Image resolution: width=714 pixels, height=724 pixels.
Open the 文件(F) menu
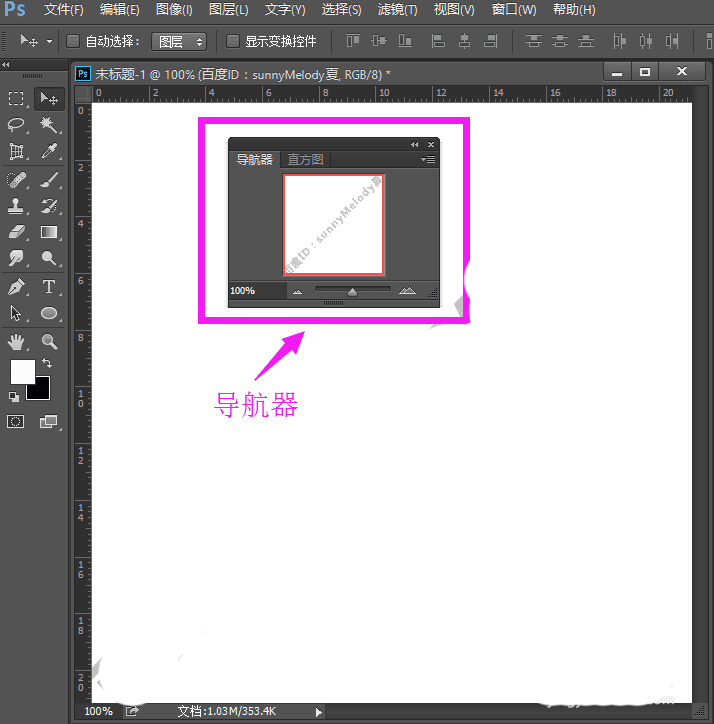coord(64,10)
